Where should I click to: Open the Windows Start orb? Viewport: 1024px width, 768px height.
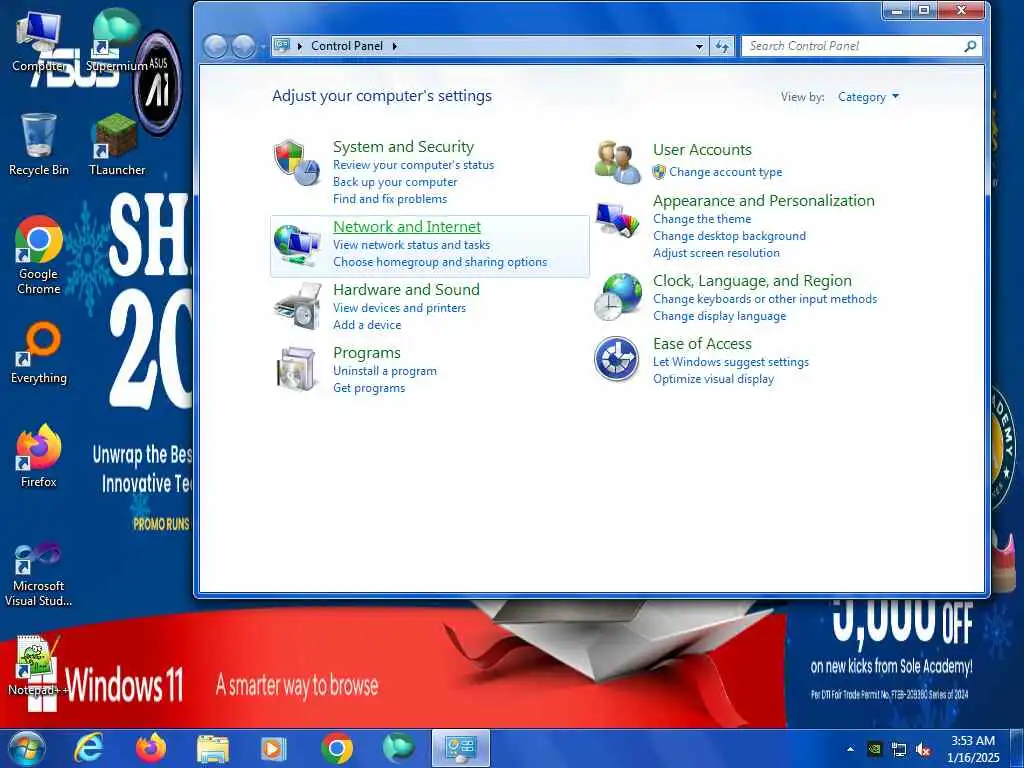[x=27, y=748]
